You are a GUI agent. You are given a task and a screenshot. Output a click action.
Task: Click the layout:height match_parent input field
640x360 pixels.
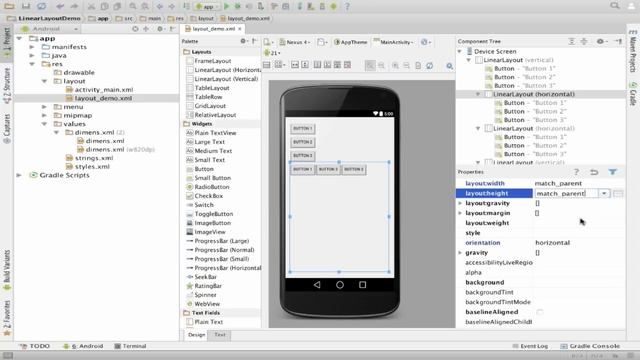point(566,193)
